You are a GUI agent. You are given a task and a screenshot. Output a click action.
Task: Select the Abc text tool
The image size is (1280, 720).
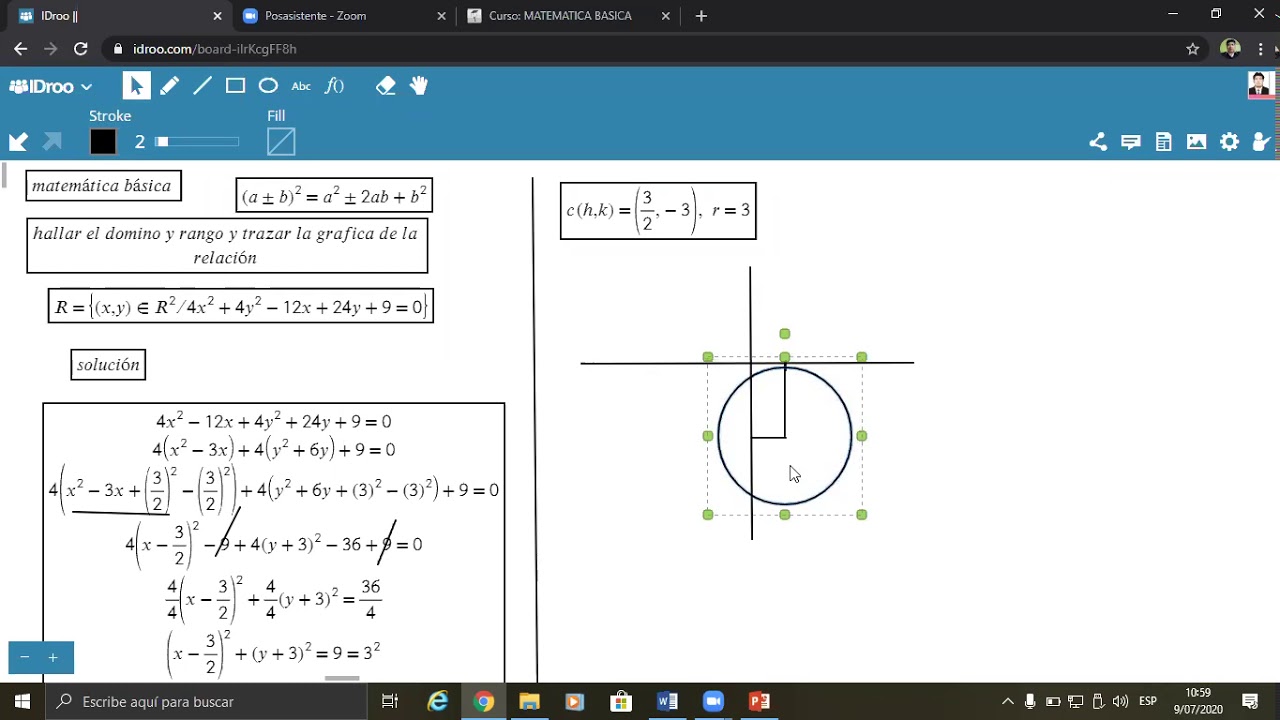(x=301, y=86)
